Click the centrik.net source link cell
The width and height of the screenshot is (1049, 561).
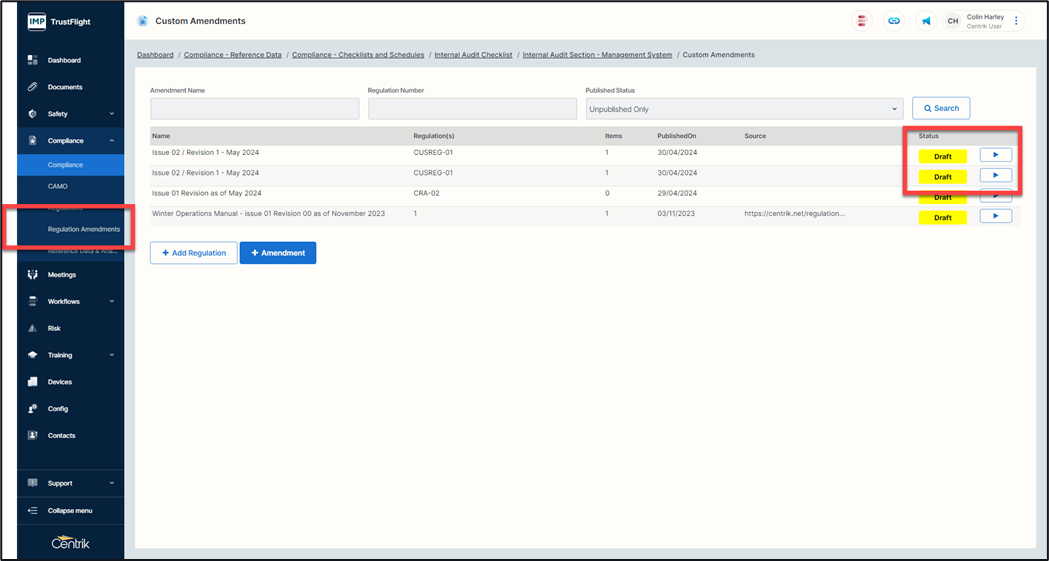click(795, 213)
